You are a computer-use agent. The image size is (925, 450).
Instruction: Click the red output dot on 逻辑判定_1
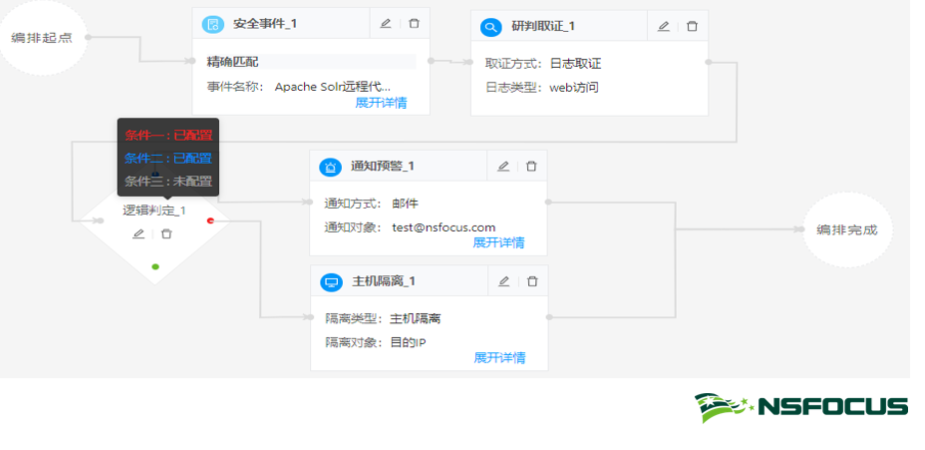point(211,221)
